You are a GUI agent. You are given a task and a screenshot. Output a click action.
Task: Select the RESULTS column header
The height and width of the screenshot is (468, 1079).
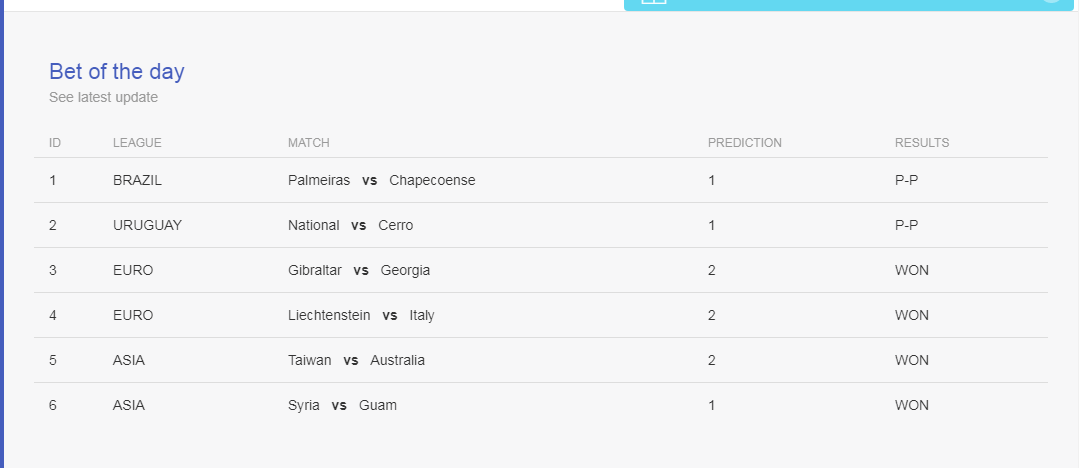pyautogui.click(x=921, y=142)
